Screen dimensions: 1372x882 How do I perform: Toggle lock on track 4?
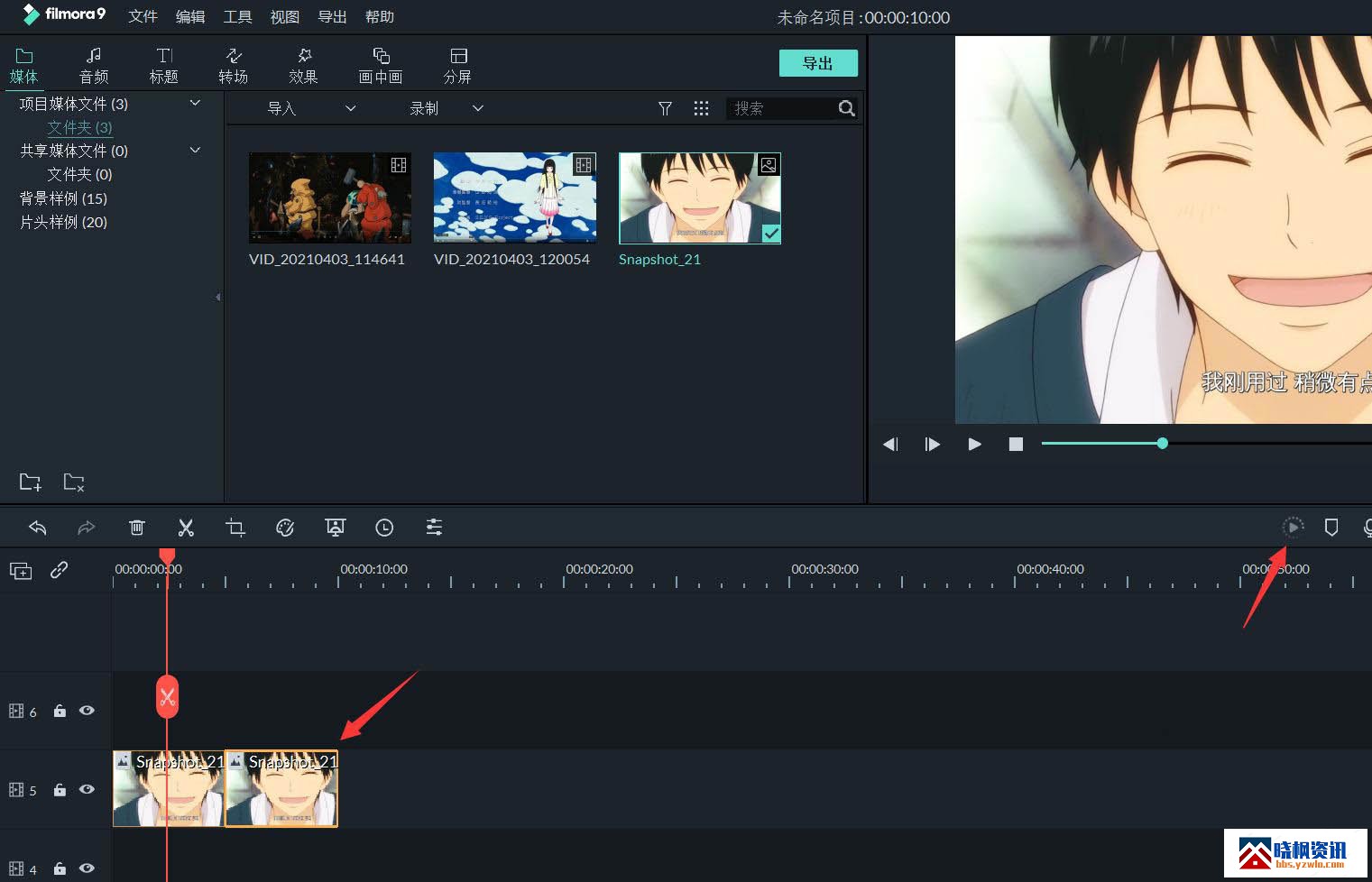[x=60, y=868]
